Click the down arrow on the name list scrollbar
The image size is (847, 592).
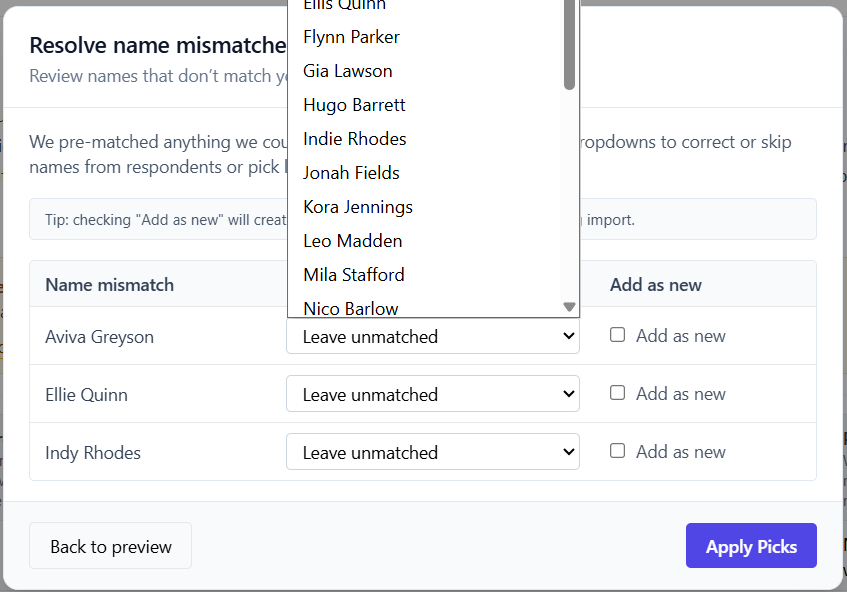pyautogui.click(x=568, y=306)
